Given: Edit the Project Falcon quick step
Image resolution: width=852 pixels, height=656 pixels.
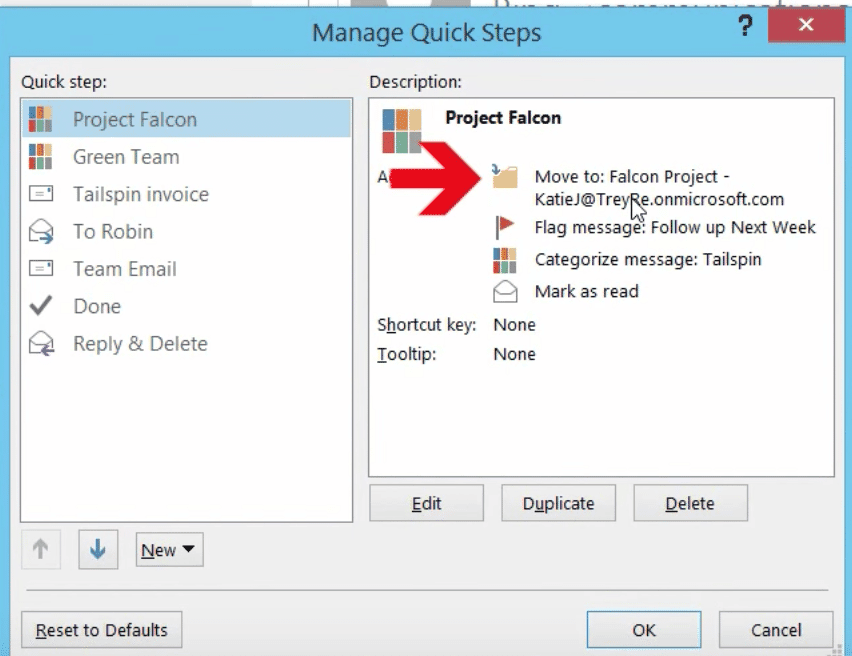Looking at the screenshot, I should [426, 503].
